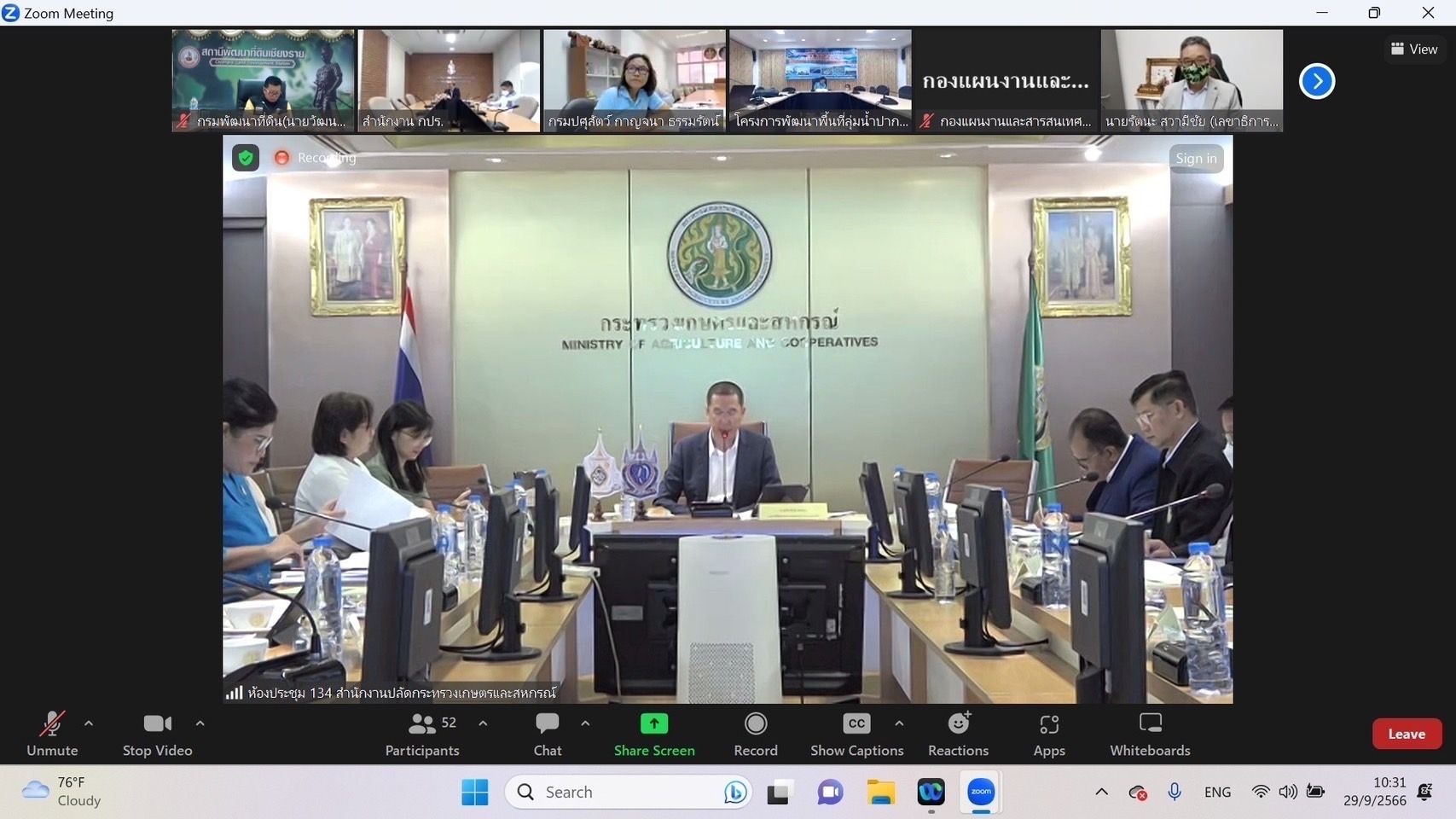This screenshot has height=819, width=1456.
Task: Expand video options arrow beside Stop Video
Action: (200, 723)
